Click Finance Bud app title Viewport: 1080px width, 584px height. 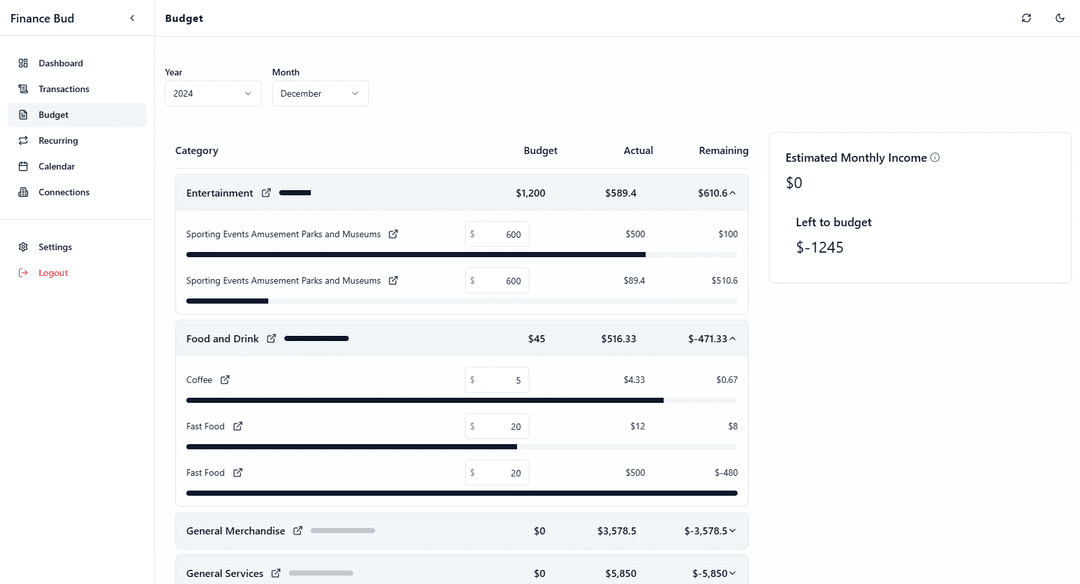point(42,19)
